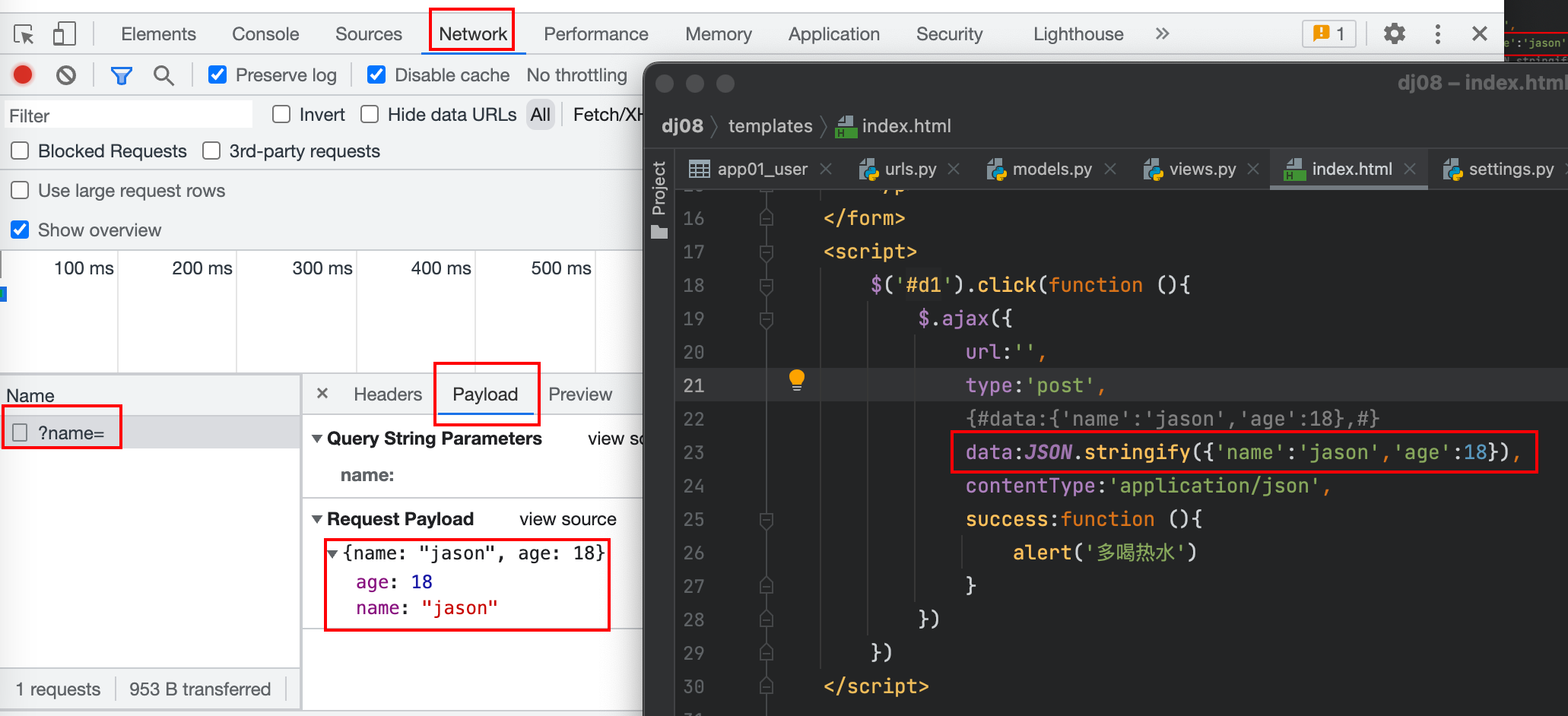Switch to the Preview tab
The width and height of the screenshot is (1568, 716).
point(580,394)
